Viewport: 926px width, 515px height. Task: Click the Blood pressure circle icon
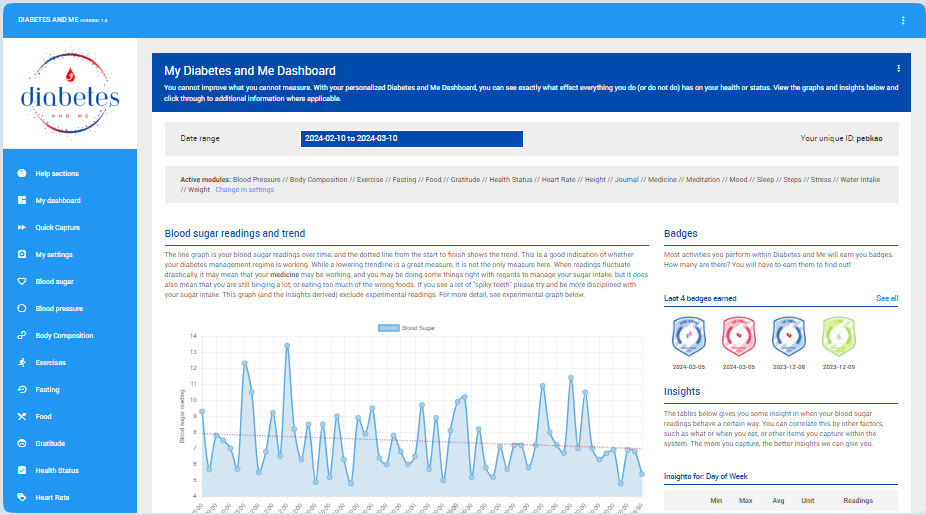(22, 308)
